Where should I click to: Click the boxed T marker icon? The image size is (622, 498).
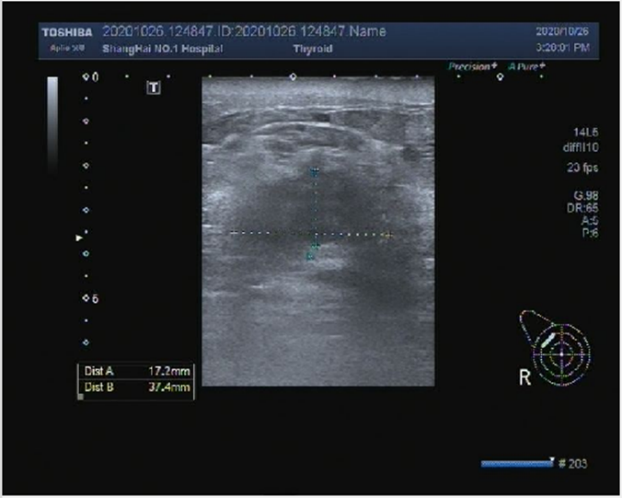[154, 88]
